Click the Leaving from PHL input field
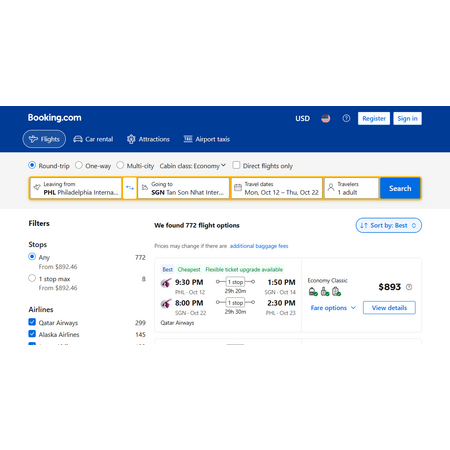Screen dimensions: 450x450 click(x=76, y=188)
